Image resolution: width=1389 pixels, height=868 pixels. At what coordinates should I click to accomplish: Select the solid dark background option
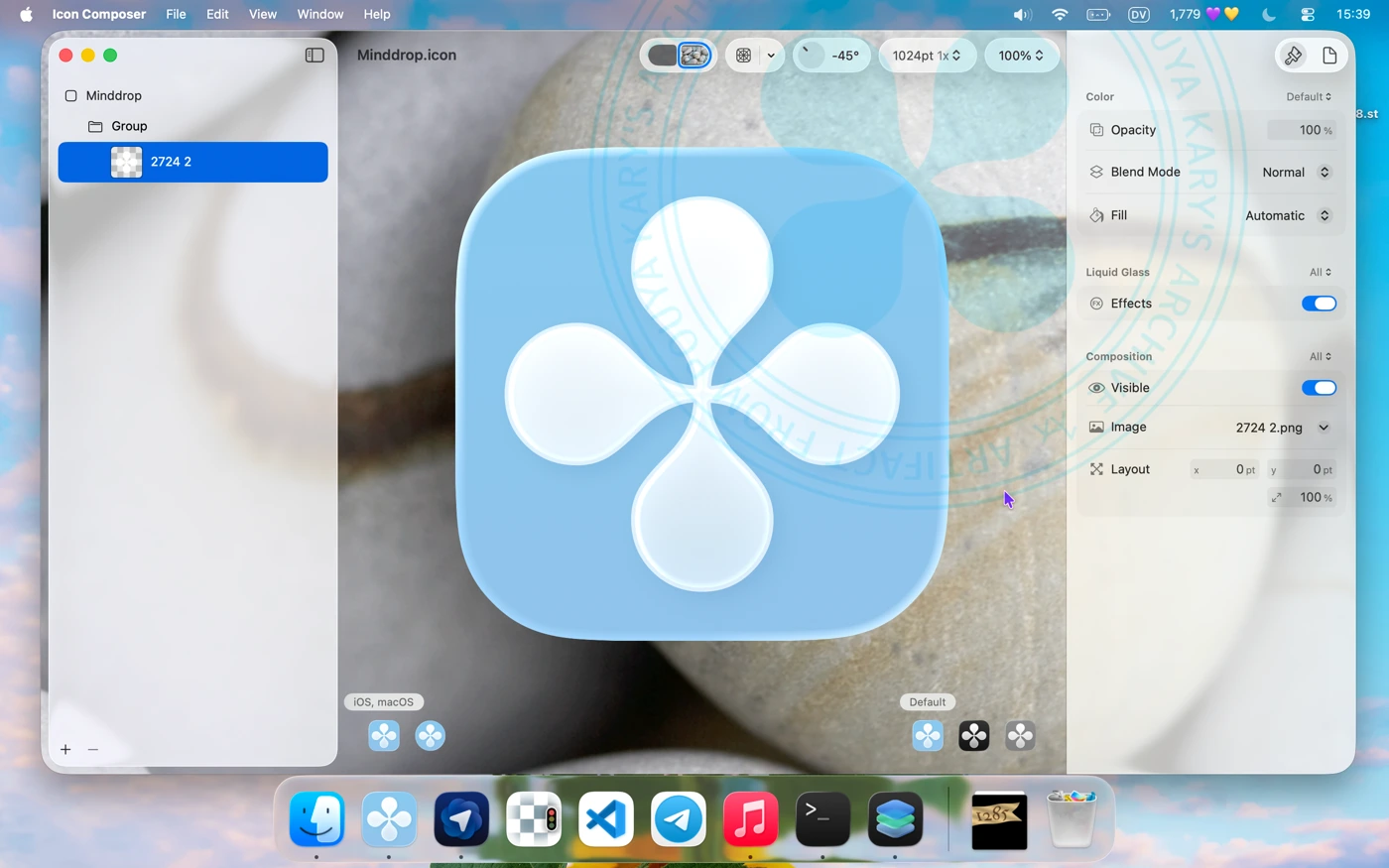(x=661, y=56)
